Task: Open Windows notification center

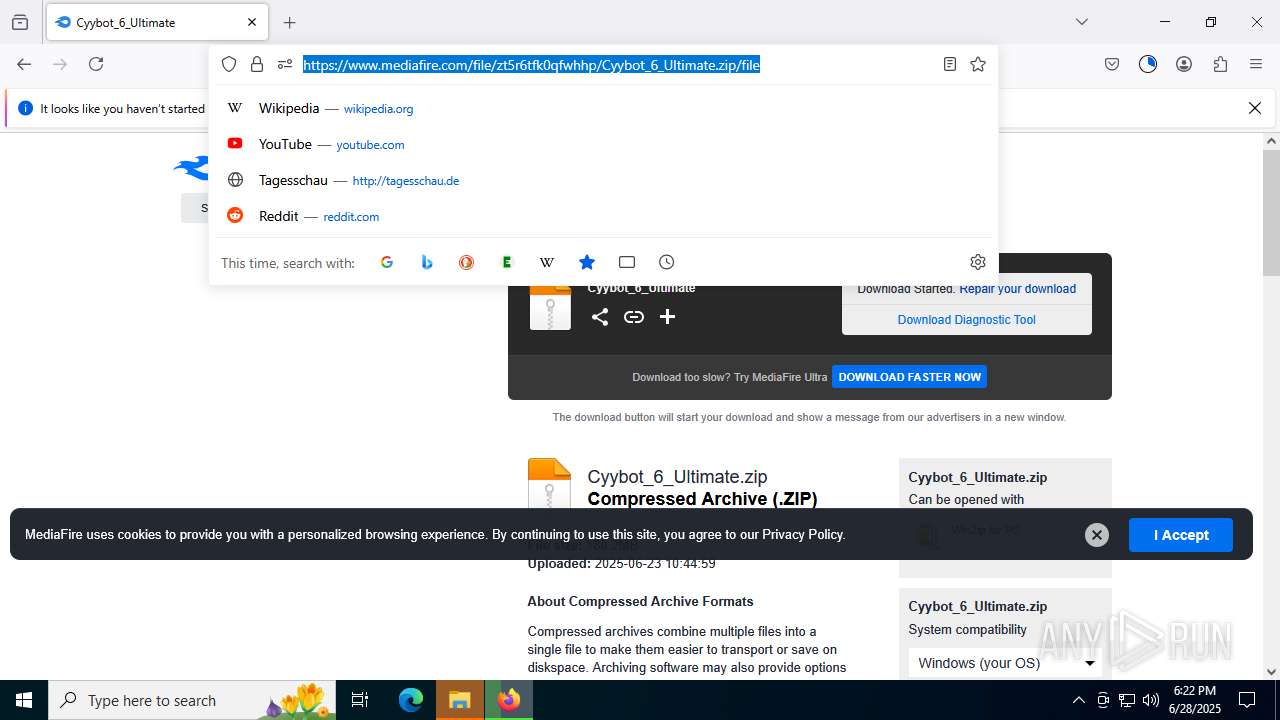Action: pyautogui.click(x=1247, y=700)
